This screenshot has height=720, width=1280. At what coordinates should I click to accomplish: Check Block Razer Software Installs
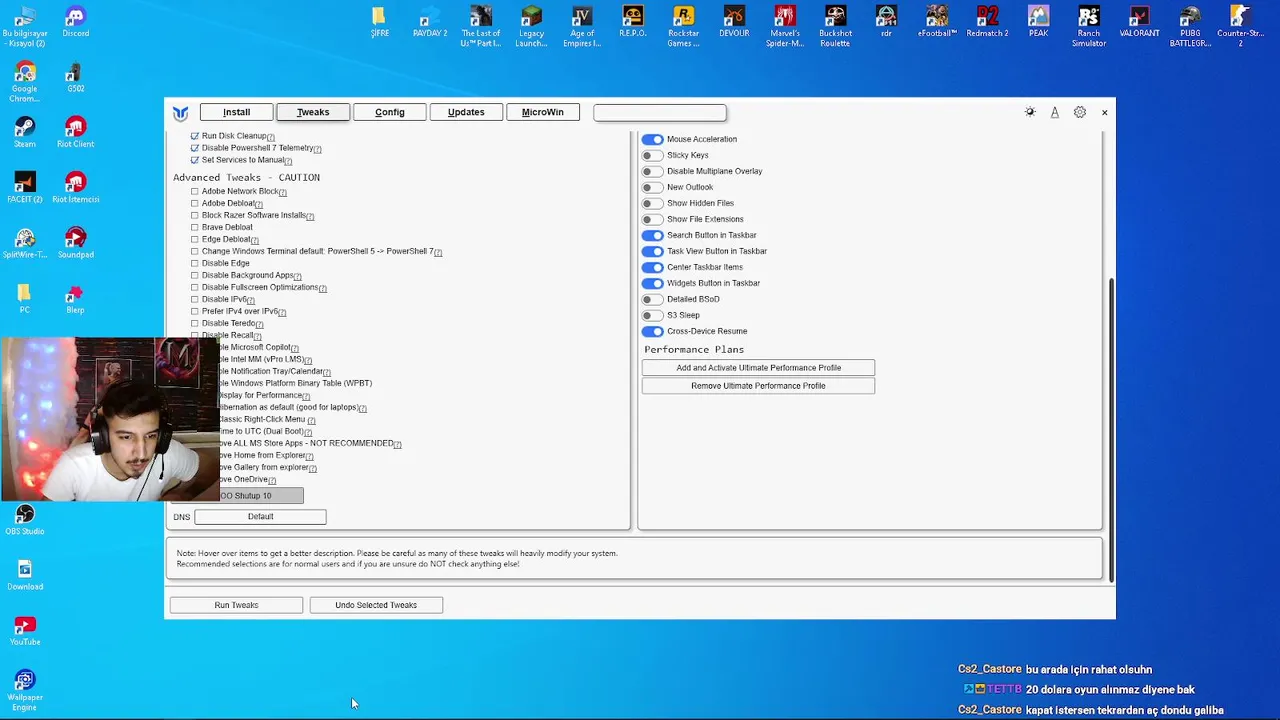point(195,215)
